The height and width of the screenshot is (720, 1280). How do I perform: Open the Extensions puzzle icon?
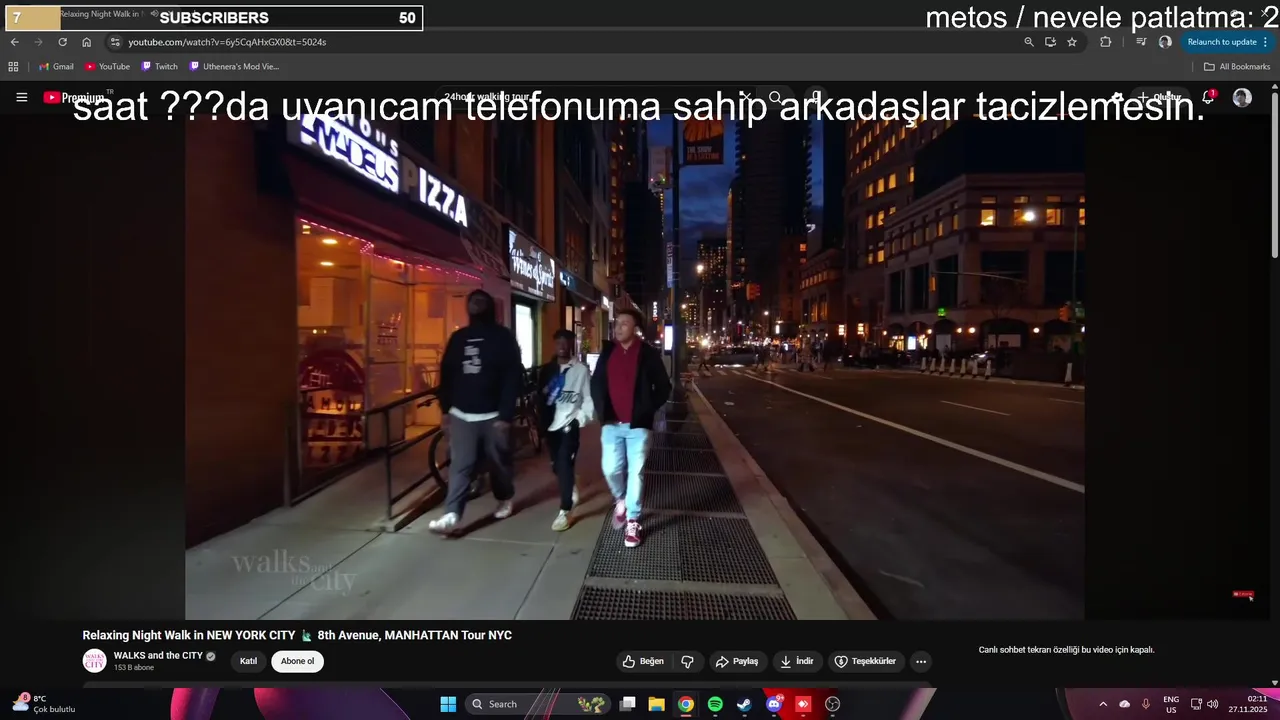pyautogui.click(x=1105, y=42)
